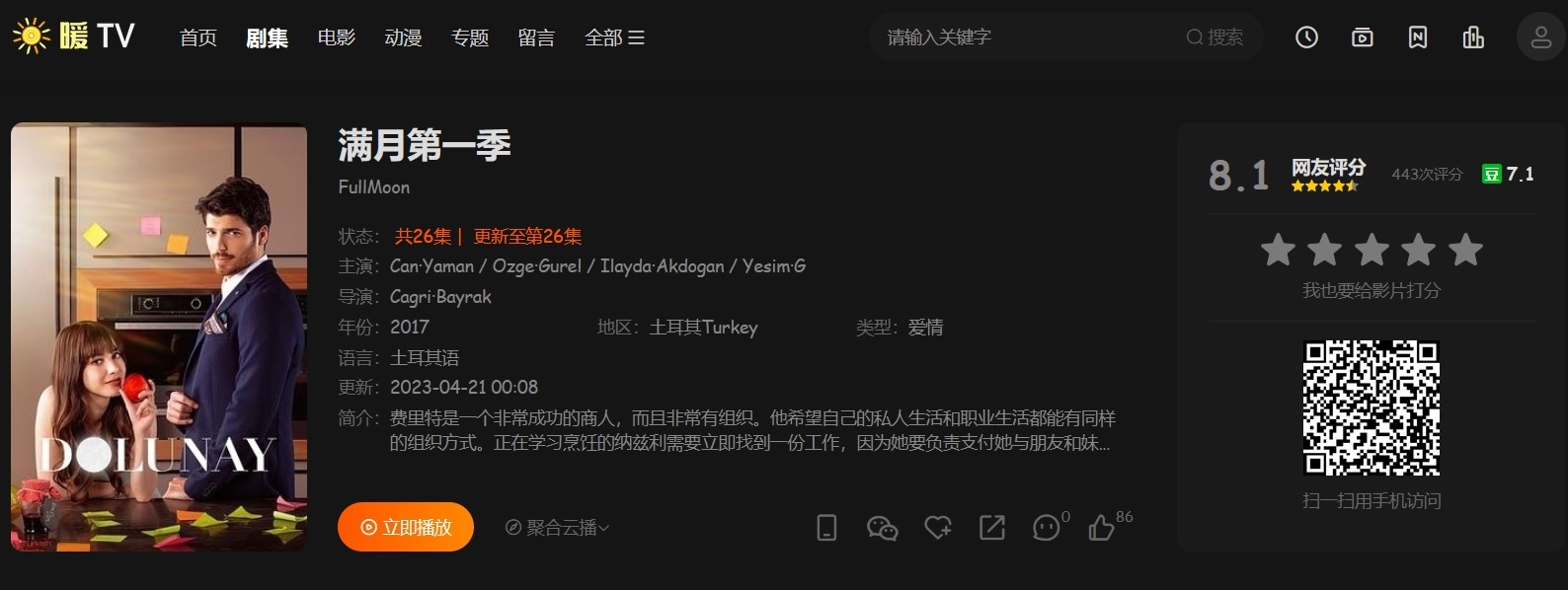Click the 搜索 search button
The image size is (1568, 590).
point(1215,37)
